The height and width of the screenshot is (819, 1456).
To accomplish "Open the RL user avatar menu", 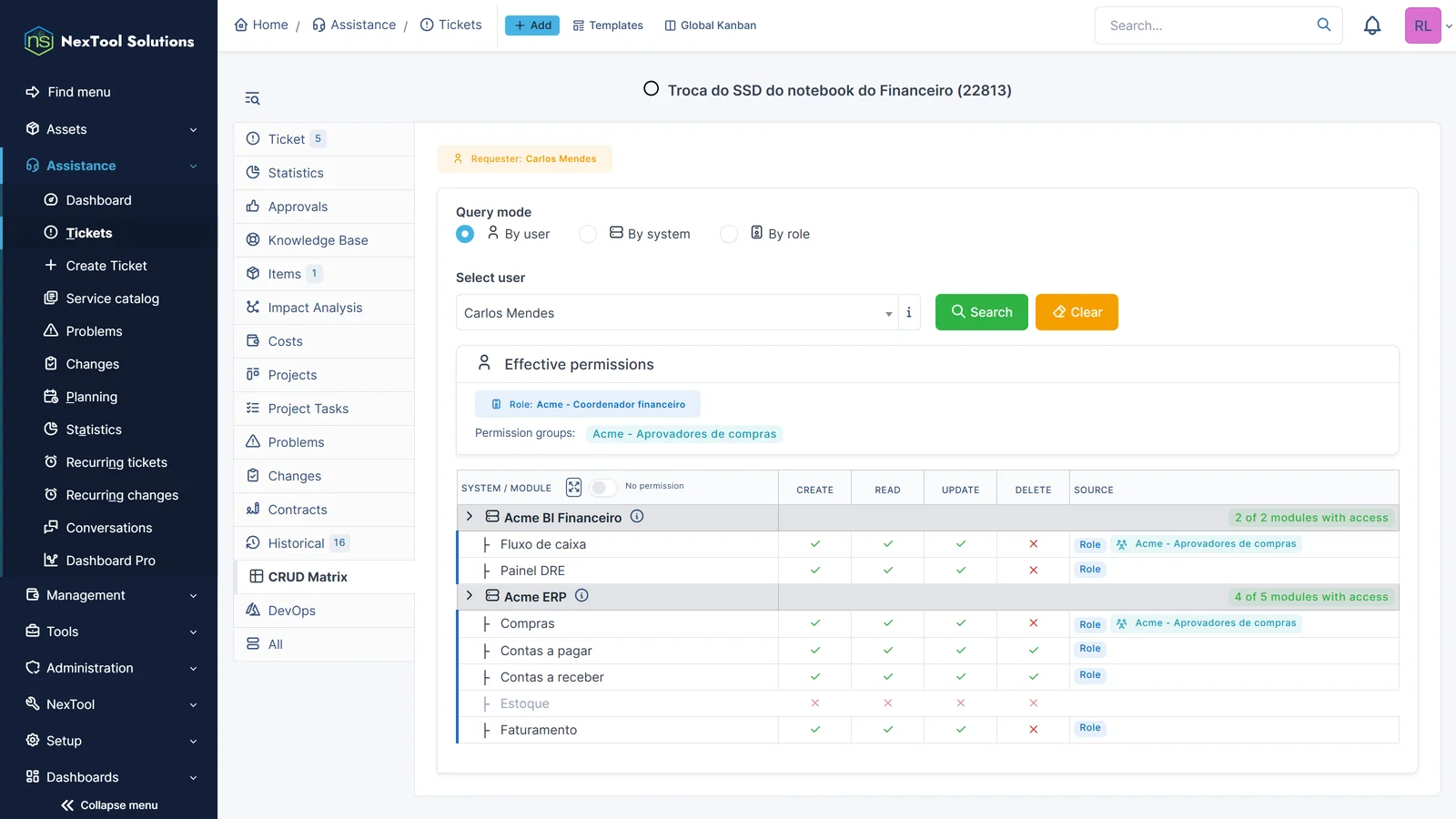I will pos(1423,25).
